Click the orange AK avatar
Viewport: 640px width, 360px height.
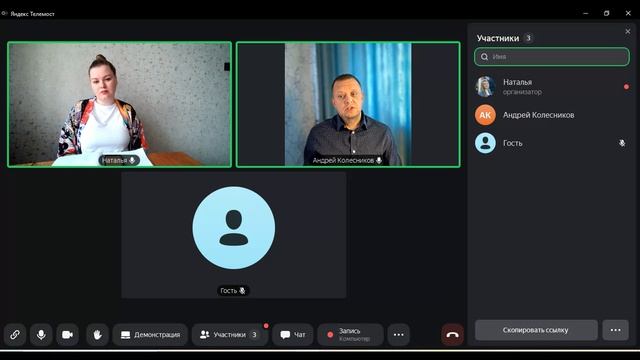[485, 115]
